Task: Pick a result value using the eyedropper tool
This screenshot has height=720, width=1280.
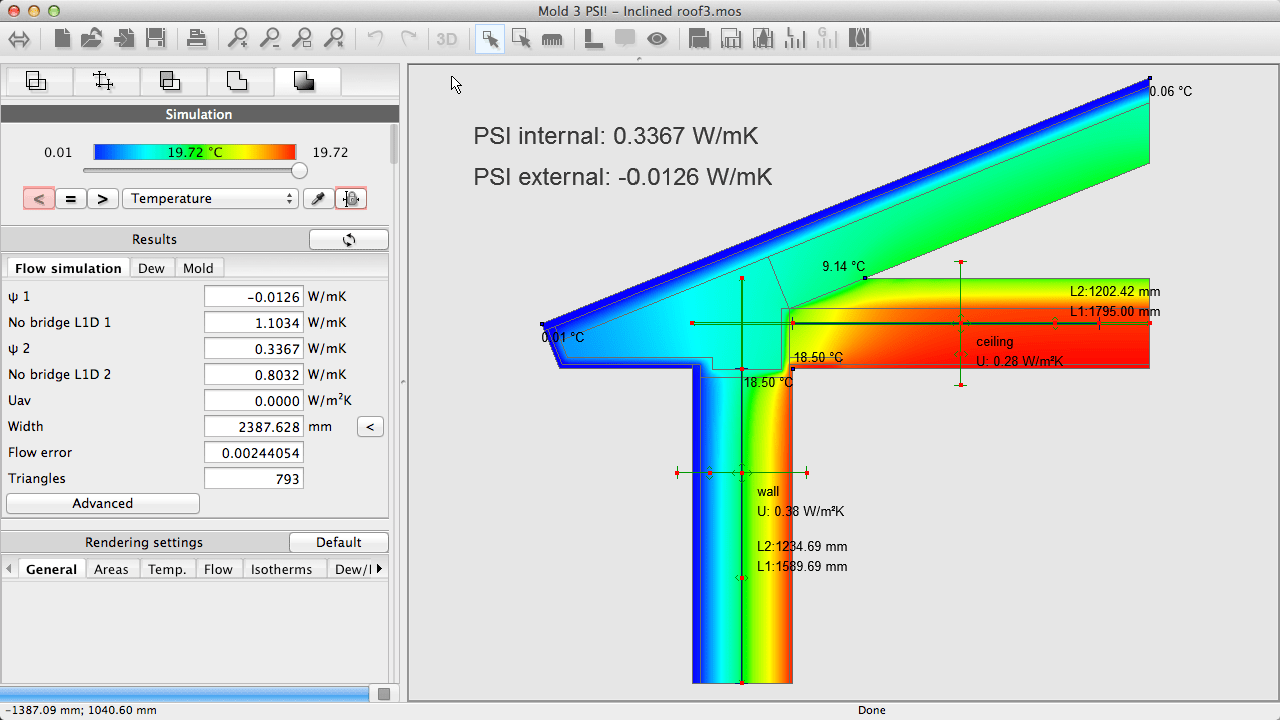Action: point(318,198)
